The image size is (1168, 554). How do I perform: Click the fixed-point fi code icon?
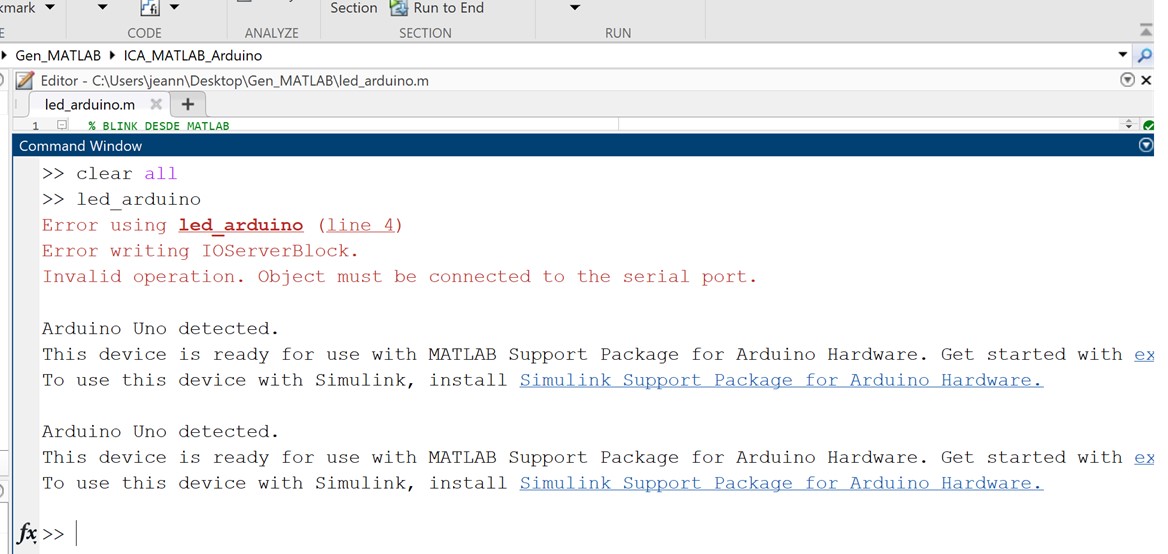[x=149, y=8]
